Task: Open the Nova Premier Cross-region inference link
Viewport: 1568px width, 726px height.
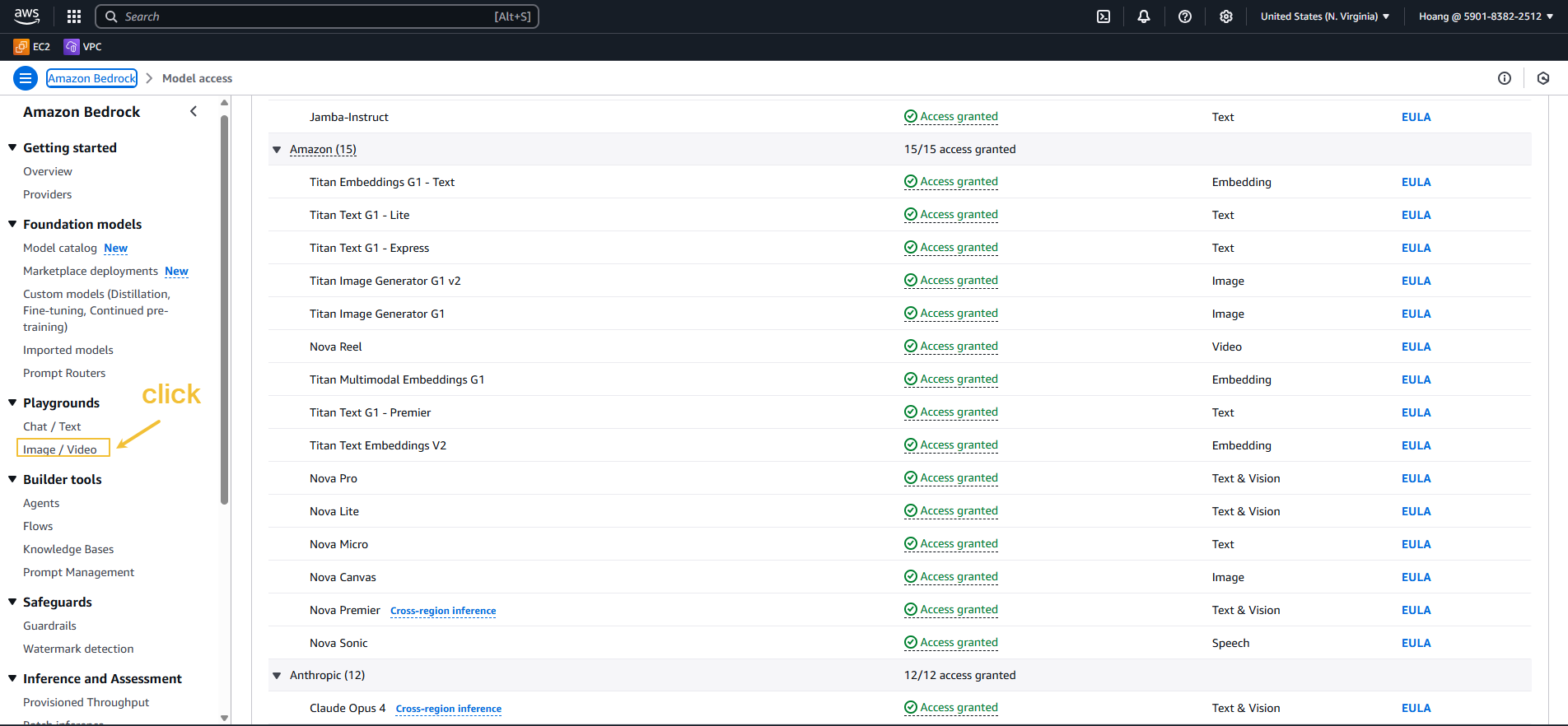Action: pos(443,611)
